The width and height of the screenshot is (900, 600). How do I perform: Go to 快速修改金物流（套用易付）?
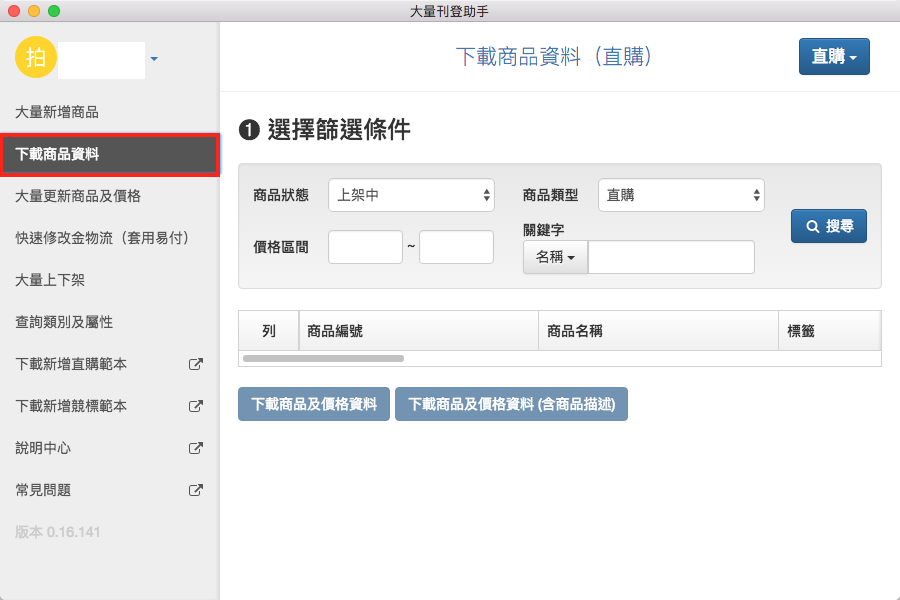click(102, 238)
